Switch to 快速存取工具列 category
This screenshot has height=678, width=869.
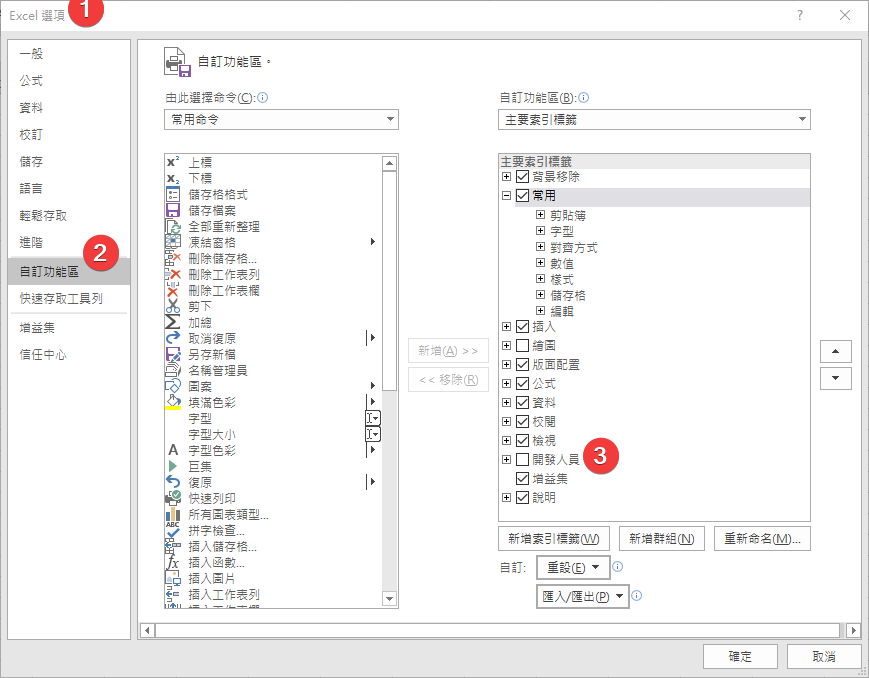point(61,298)
